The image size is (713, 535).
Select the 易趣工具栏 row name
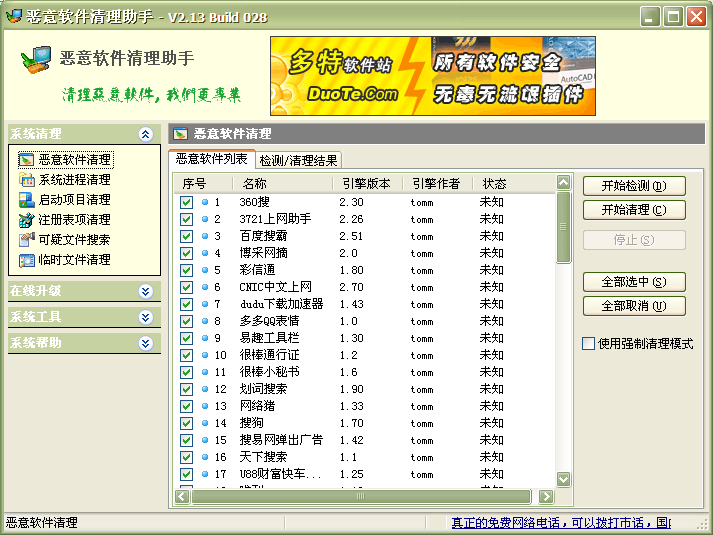click(269, 338)
